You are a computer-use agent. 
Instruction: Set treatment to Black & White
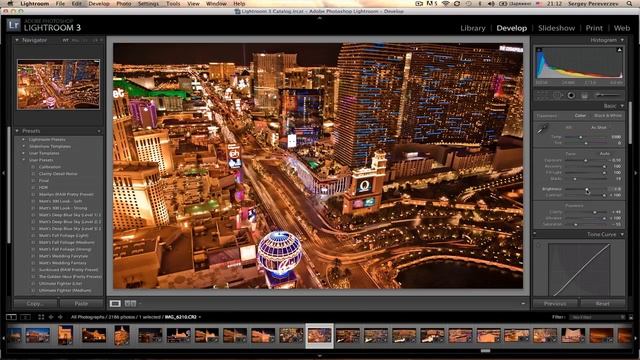point(608,116)
